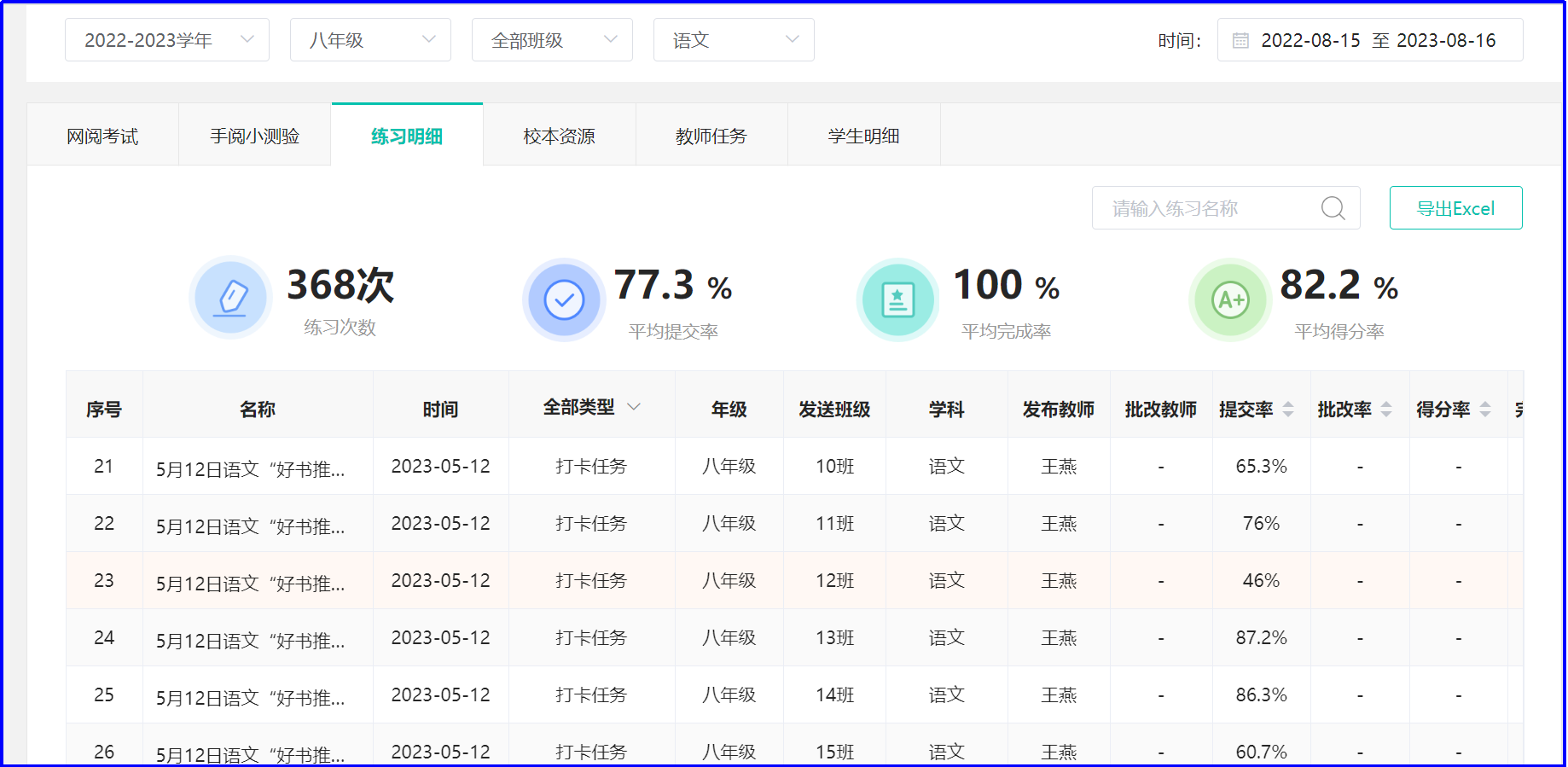Viewport: 1568px width, 767px height.
Task: Open the 全部类型 column filter
Action: (591, 408)
